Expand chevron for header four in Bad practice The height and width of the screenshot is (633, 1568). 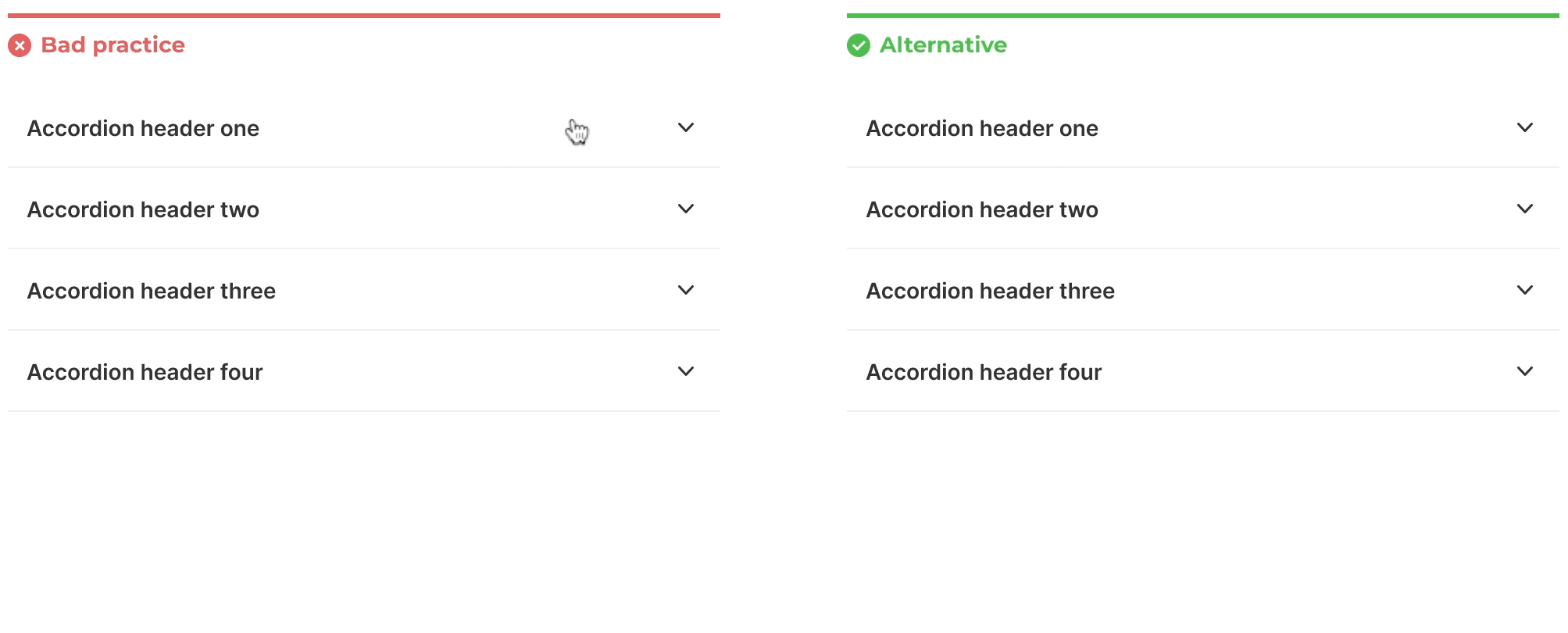686,371
